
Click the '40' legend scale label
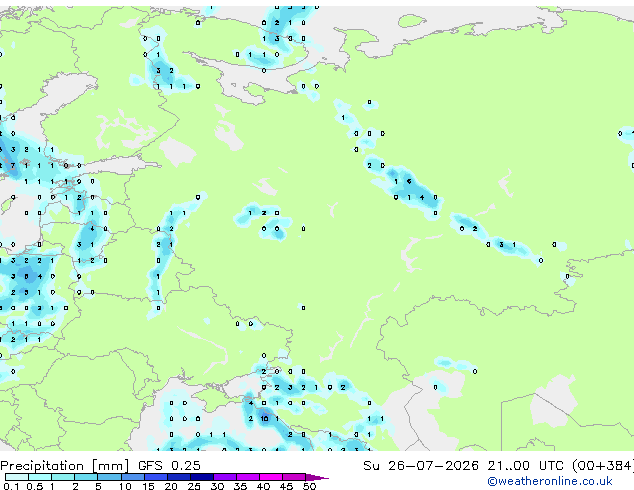[263, 486]
